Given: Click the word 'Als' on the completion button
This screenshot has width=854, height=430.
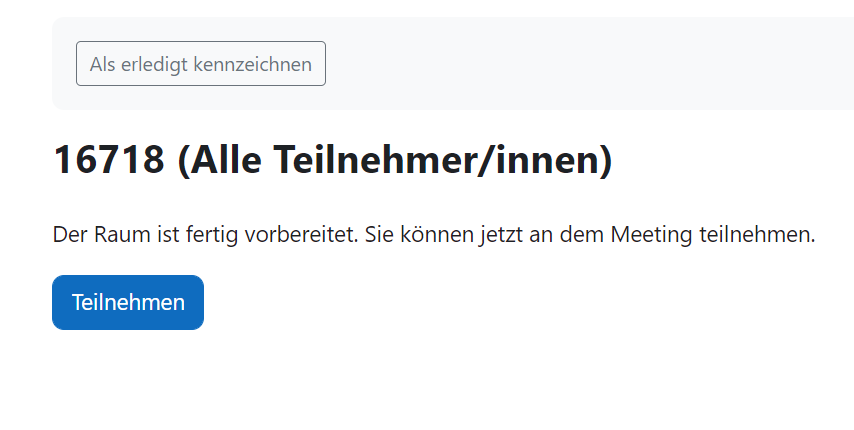Looking at the screenshot, I should tap(102, 64).
